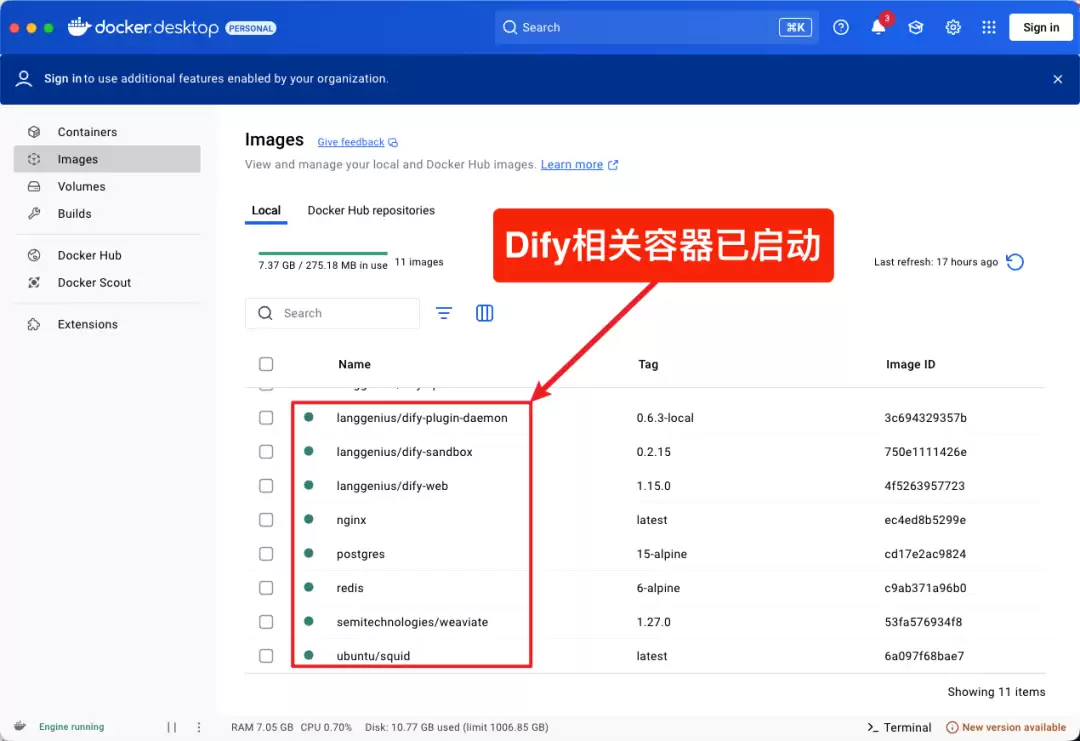1080x741 pixels.
Task: Click the Extensions puzzle icon
Action: pyautogui.click(x=34, y=324)
